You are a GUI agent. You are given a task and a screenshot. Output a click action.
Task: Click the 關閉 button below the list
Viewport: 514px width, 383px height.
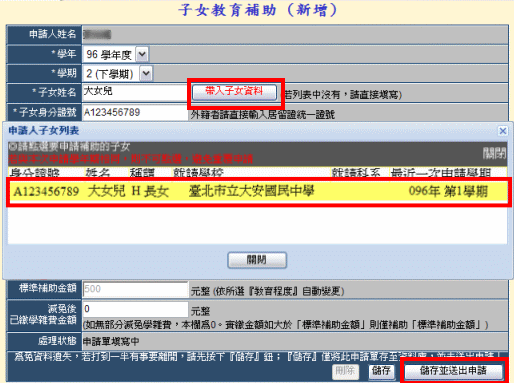[x=257, y=260]
